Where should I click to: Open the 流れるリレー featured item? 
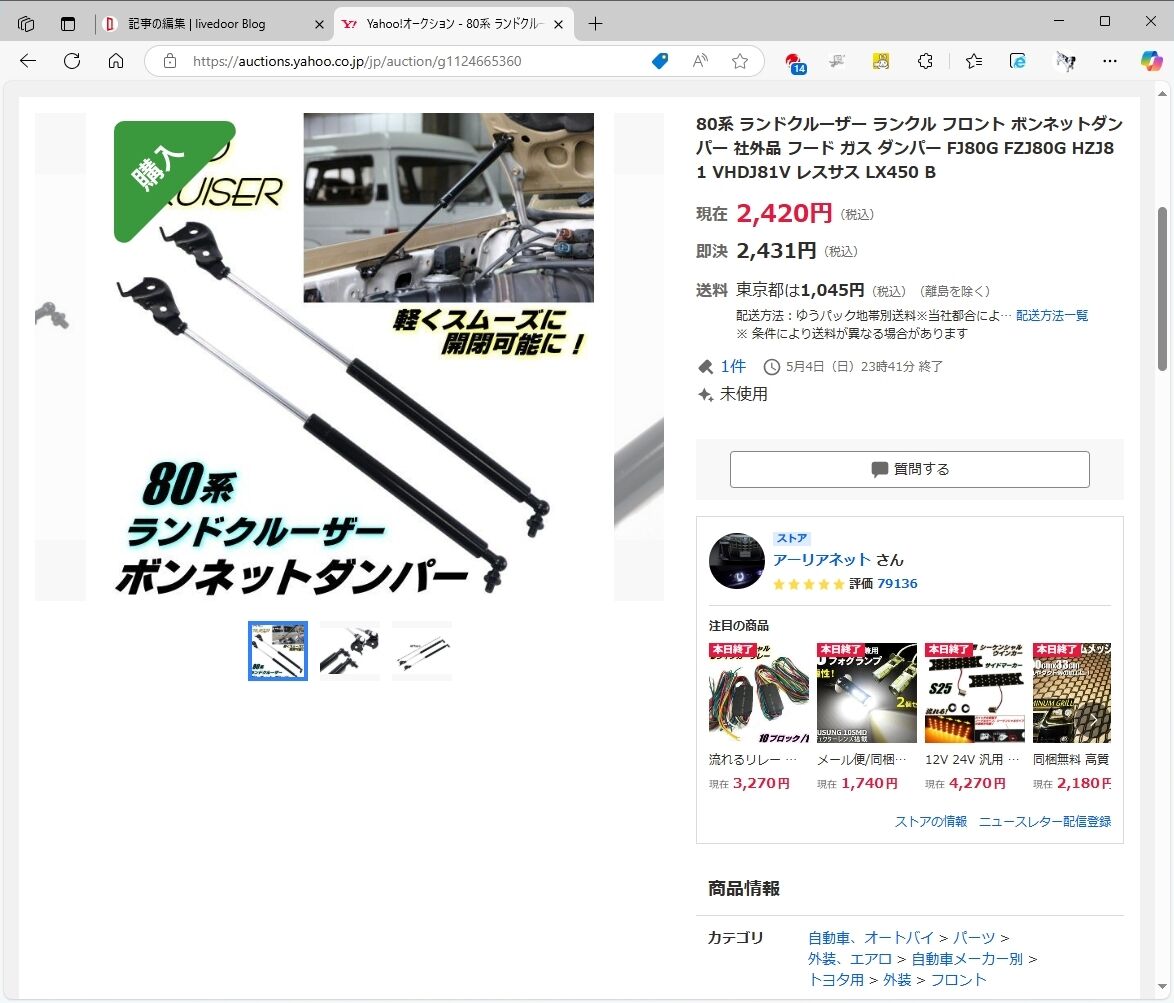pos(758,716)
